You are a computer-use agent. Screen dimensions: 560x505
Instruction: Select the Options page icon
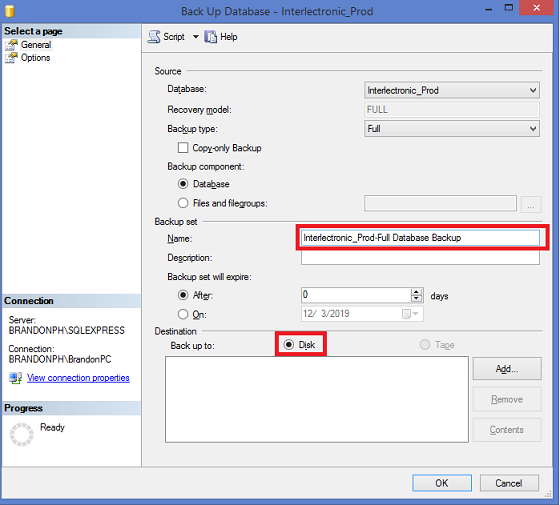pos(11,58)
